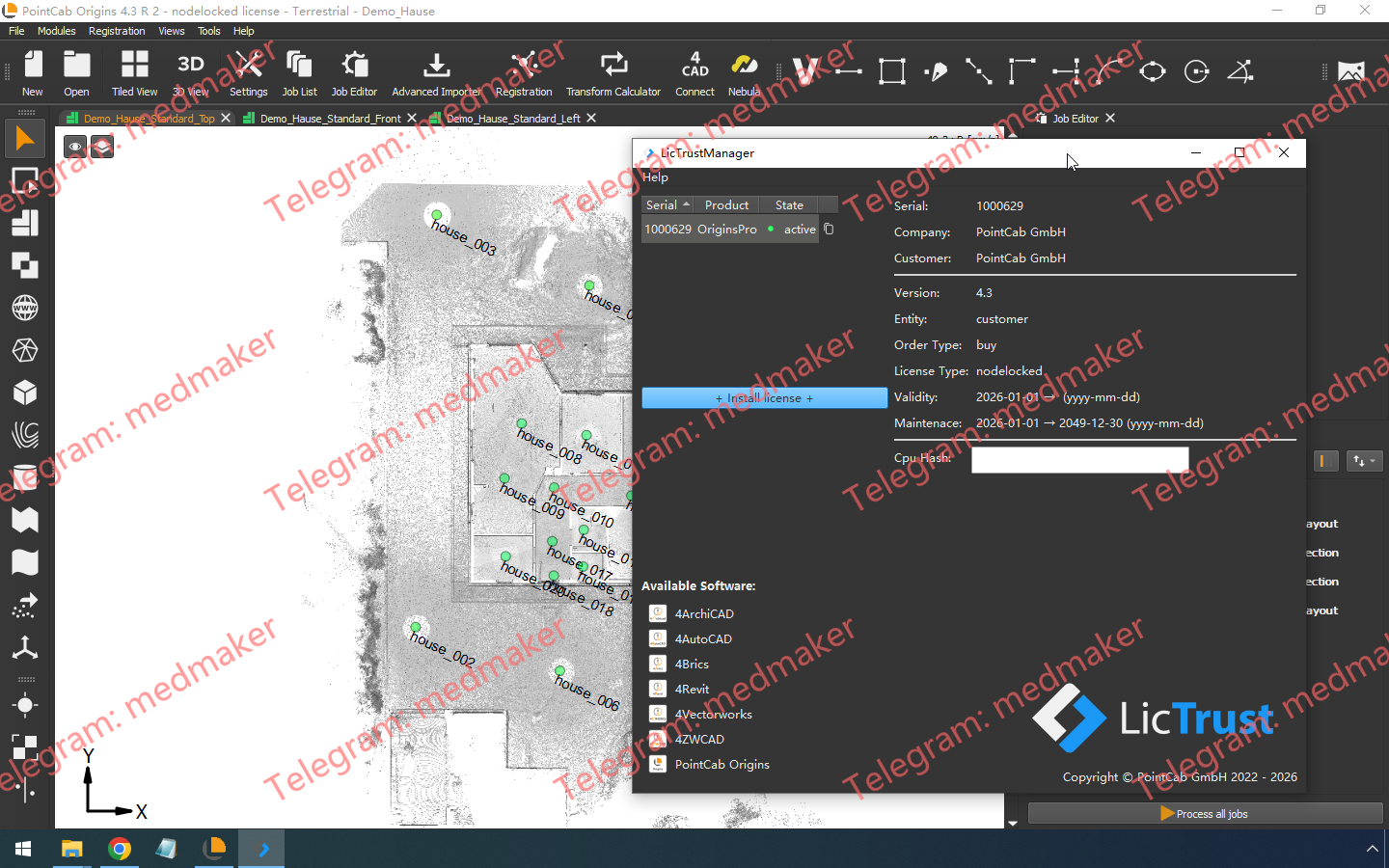Click Process all jobs button
Image resolution: width=1389 pixels, height=868 pixels.
(x=1205, y=814)
